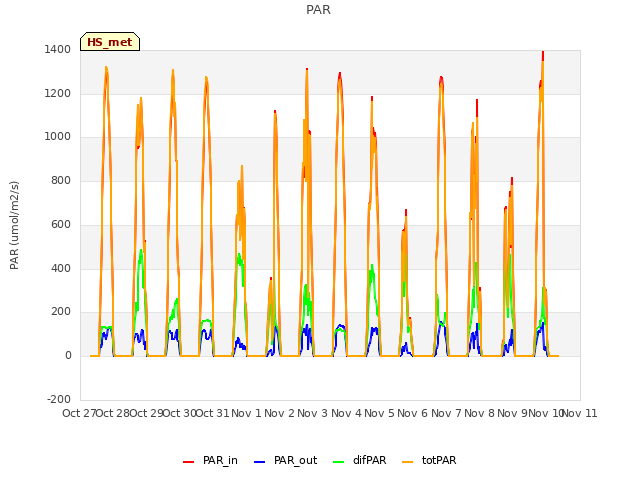Click the Nov 4 x-axis label
Screen dimensions: 640x480
click(347, 413)
